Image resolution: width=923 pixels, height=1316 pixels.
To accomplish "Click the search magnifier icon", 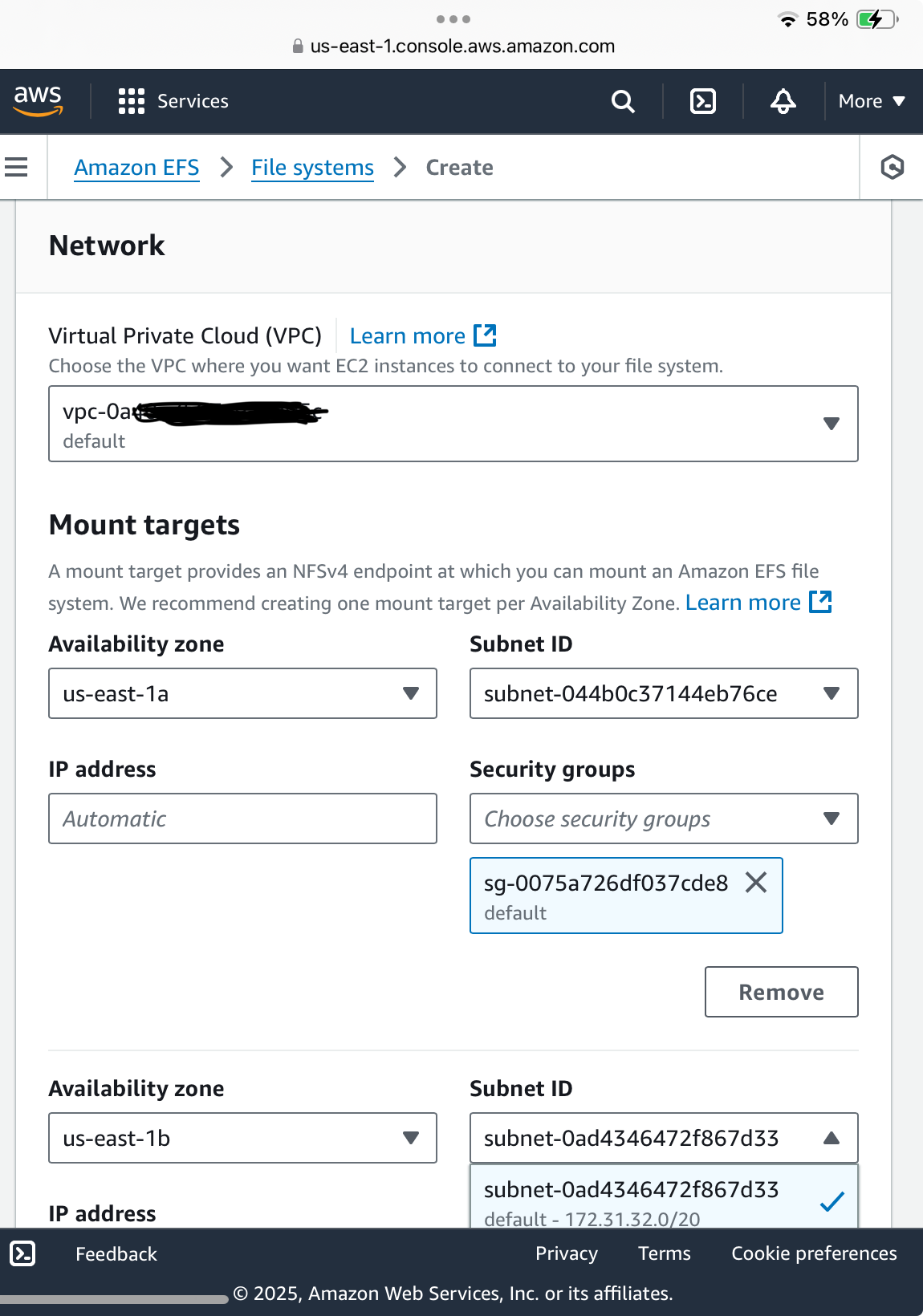I will pos(623,101).
